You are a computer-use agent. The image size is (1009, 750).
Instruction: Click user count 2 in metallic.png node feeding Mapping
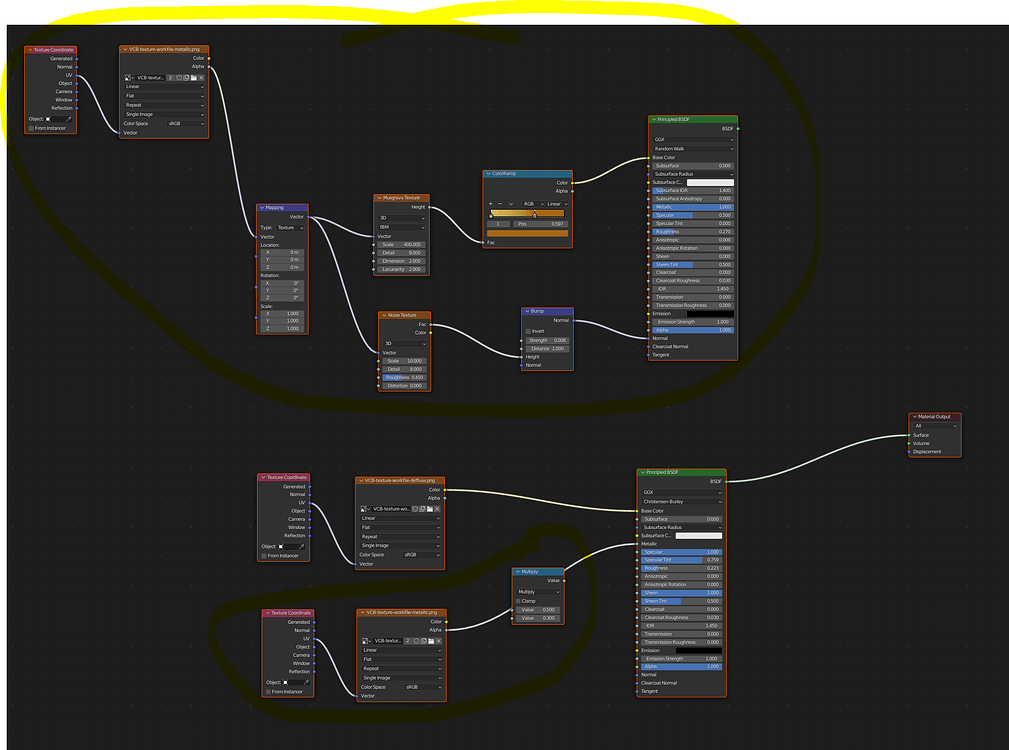tap(171, 78)
